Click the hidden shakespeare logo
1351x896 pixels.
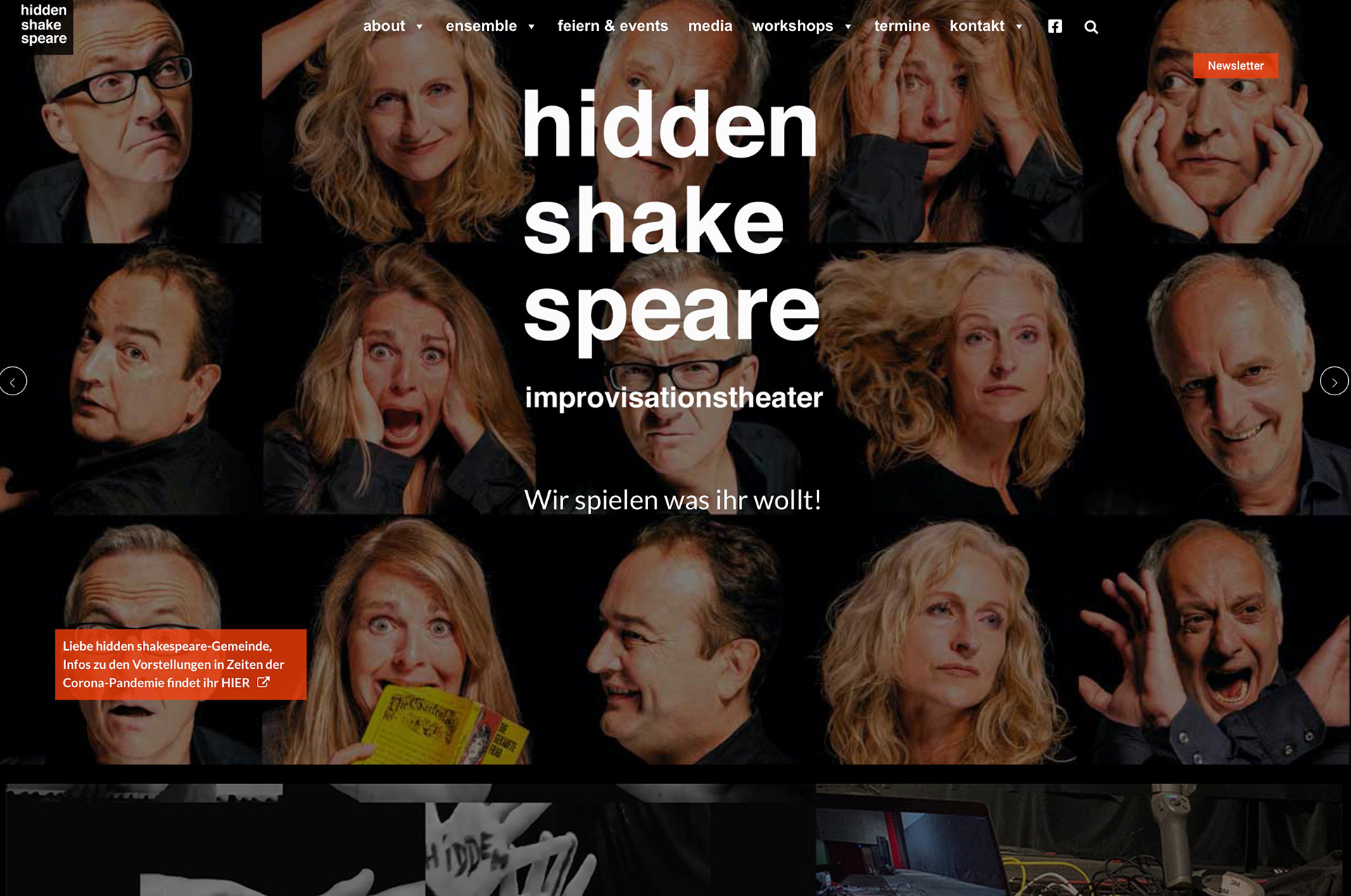[44, 25]
